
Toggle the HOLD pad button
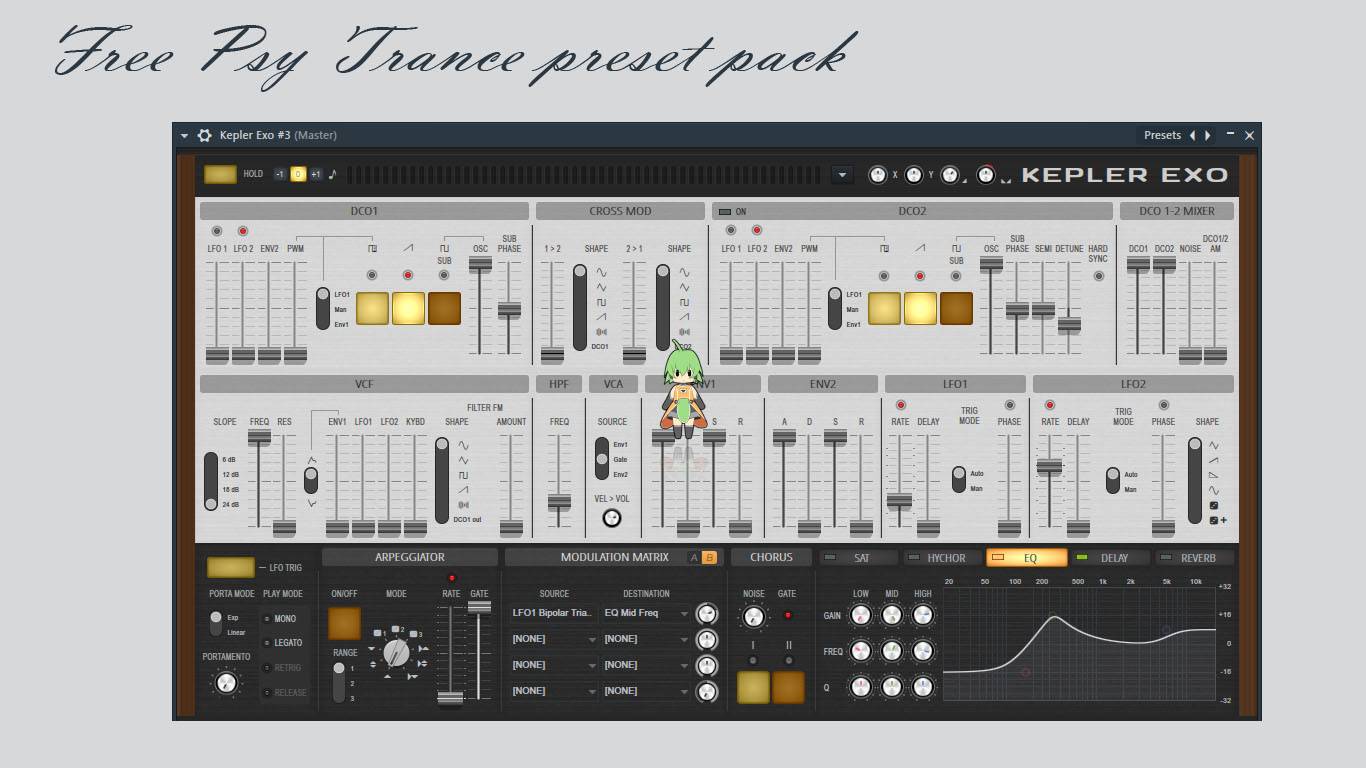pos(220,174)
